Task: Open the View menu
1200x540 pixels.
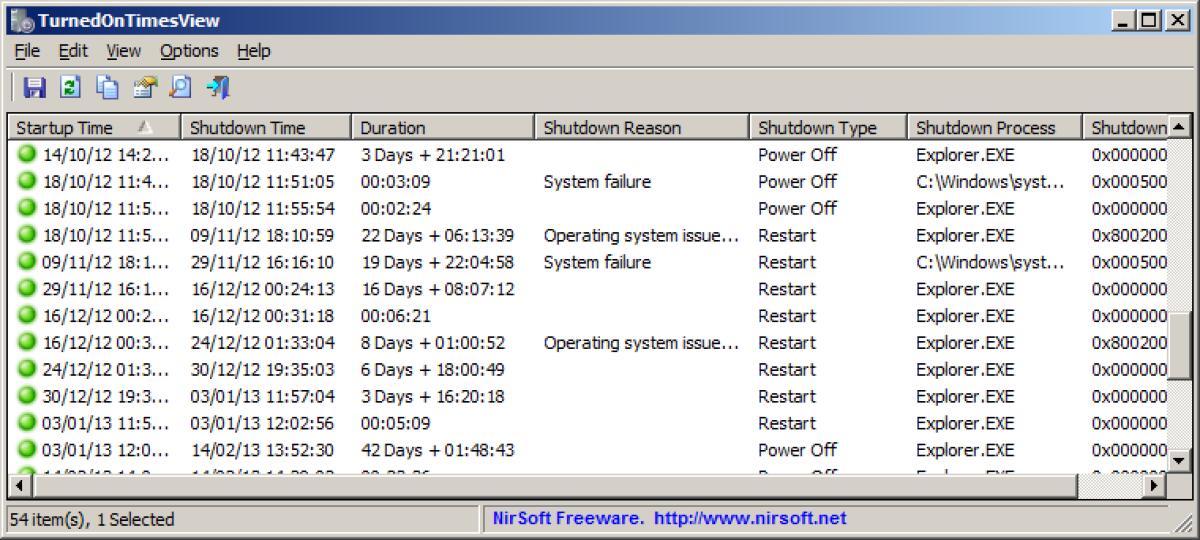Action: 124,51
